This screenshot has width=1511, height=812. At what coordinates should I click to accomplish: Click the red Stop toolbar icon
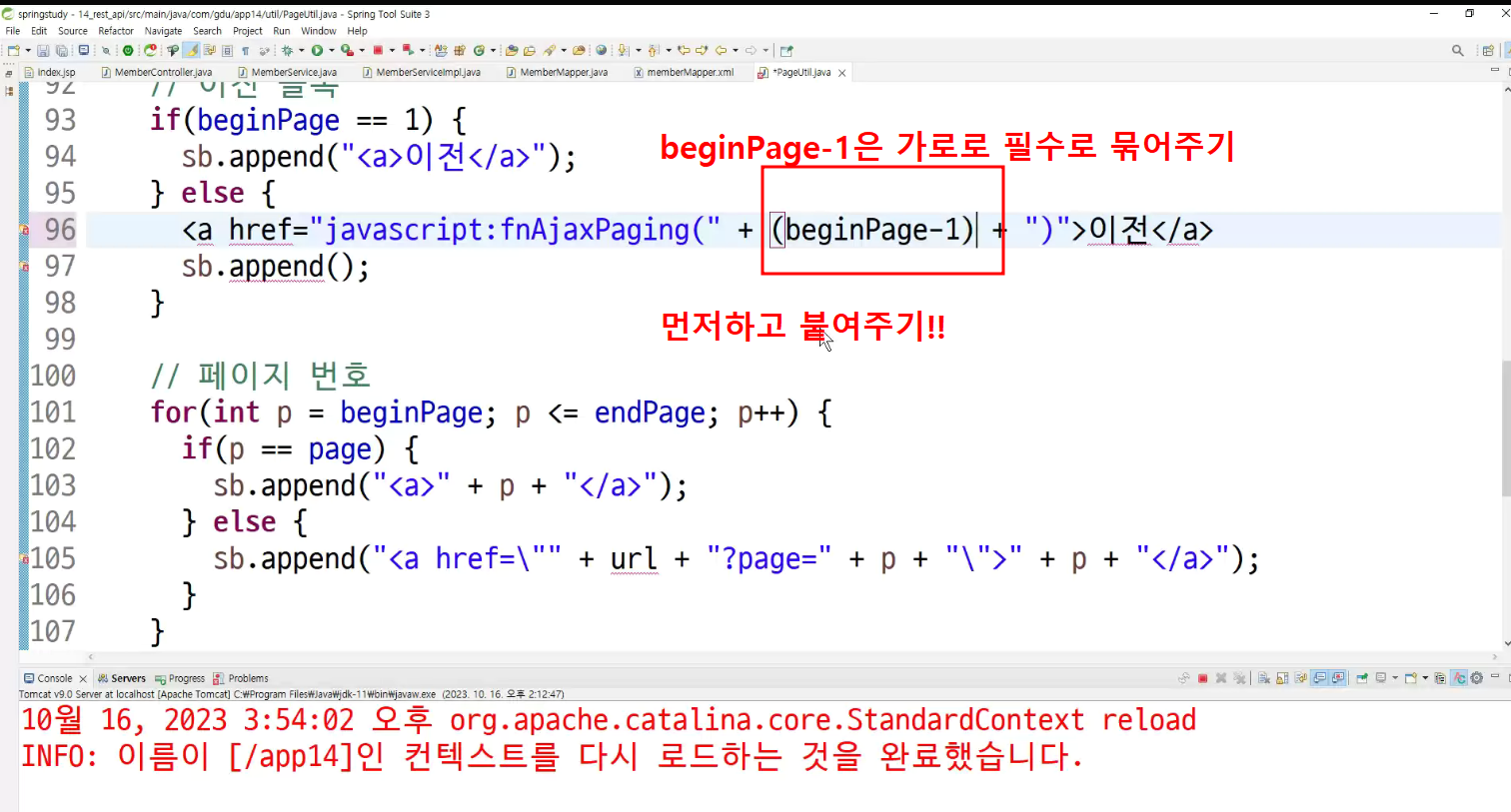tap(378, 50)
